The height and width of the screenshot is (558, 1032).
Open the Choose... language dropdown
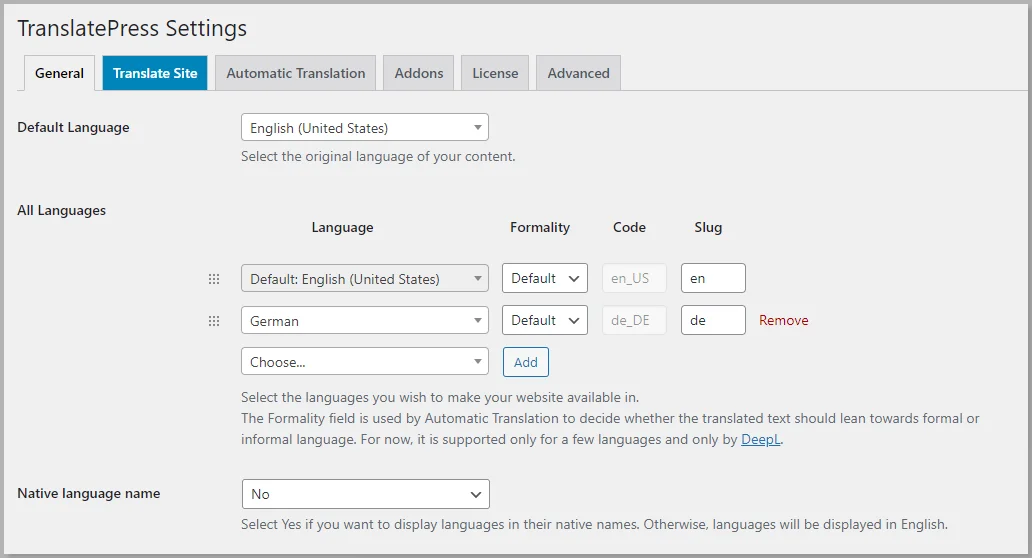(365, 361)
